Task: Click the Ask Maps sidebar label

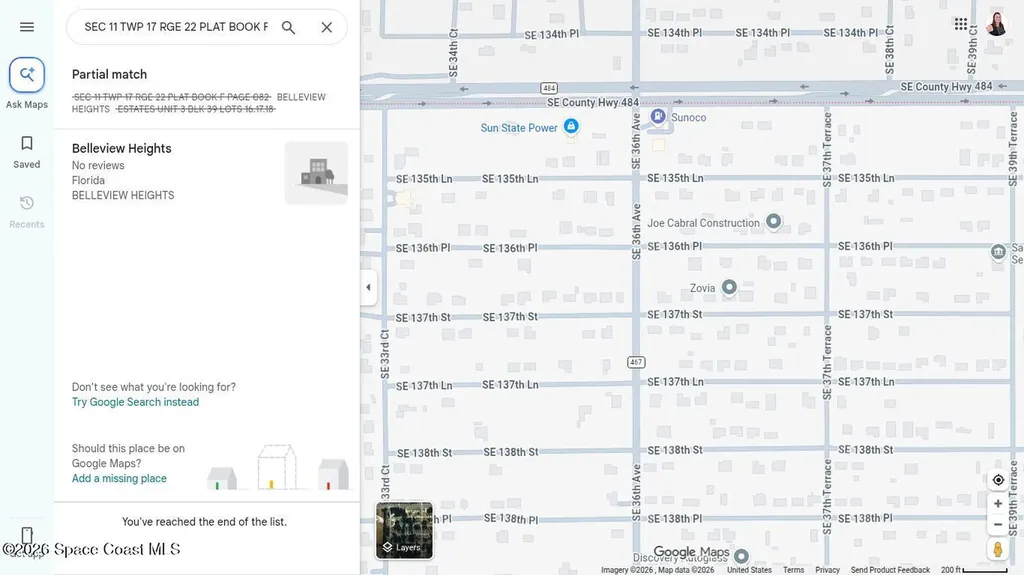Action: pyautogui.click(x=27, y=105)
